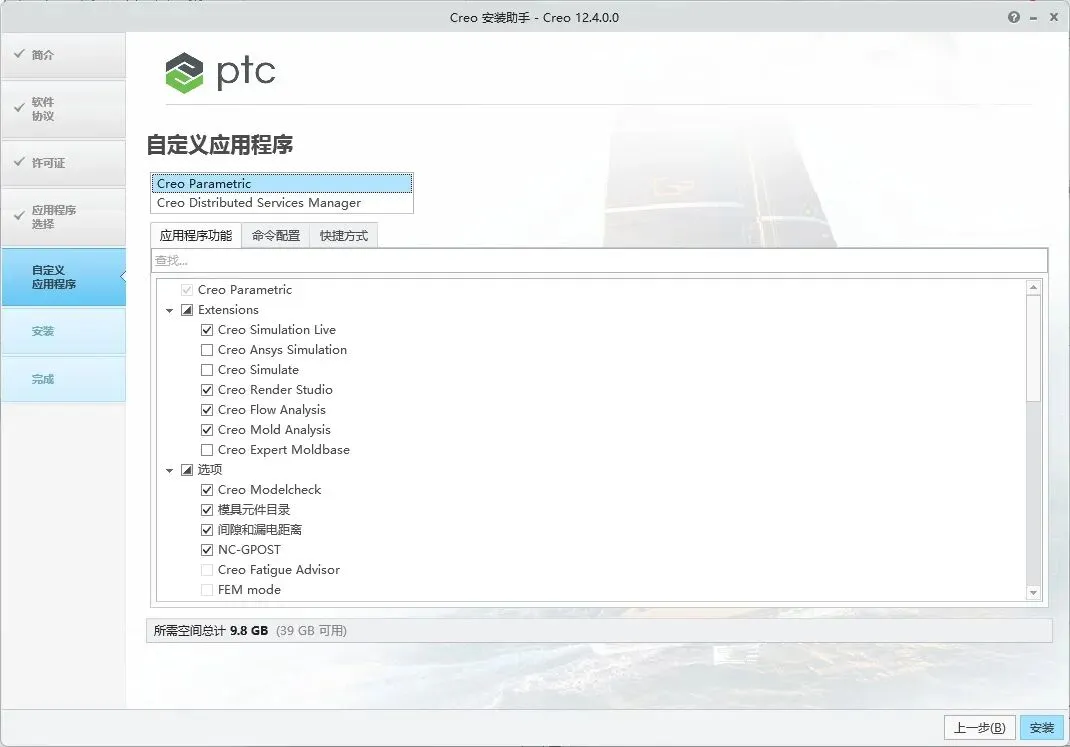The height and width of the screenshot is (747, 1070).
Task: Click the feature list scroll down arrow
Action: tap(1033, 593)
